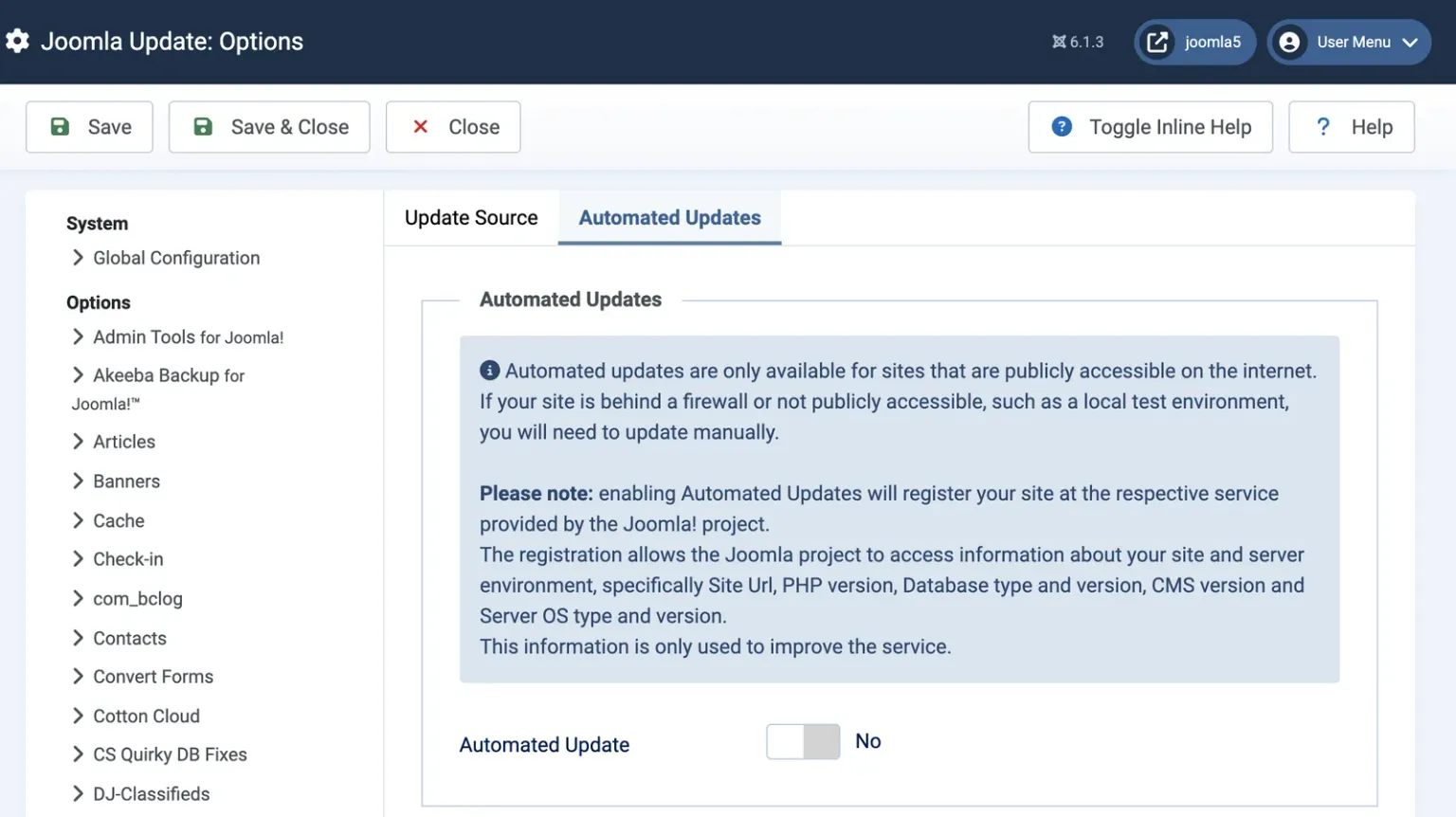Click chevron beside DJ-Classifieds
The height and width of the screenshot is (817, 1456).
pos(78,793)
